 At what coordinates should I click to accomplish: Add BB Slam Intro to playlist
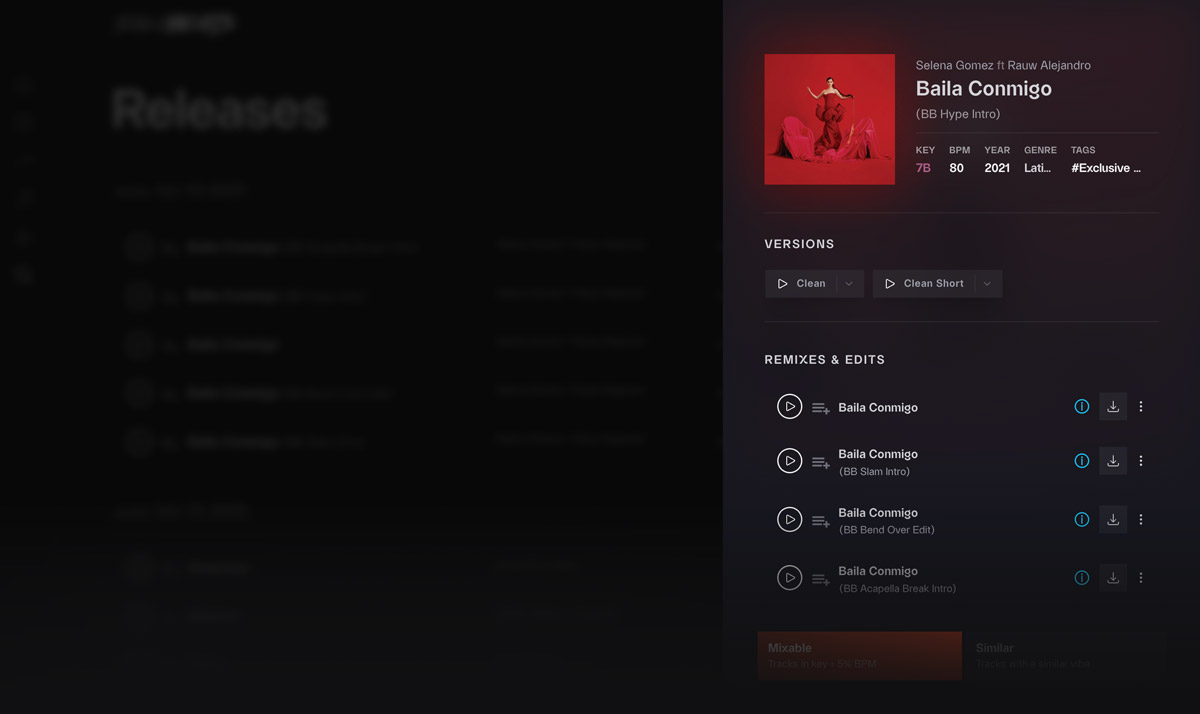(821, 462)
